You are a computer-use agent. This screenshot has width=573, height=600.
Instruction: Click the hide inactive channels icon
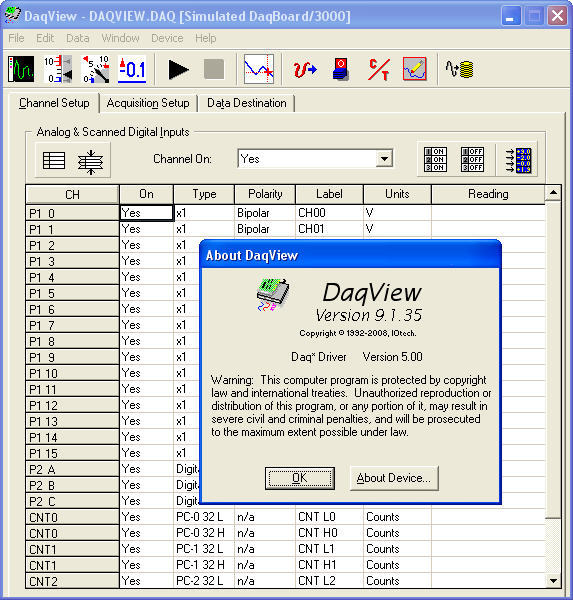click(90, 162)
